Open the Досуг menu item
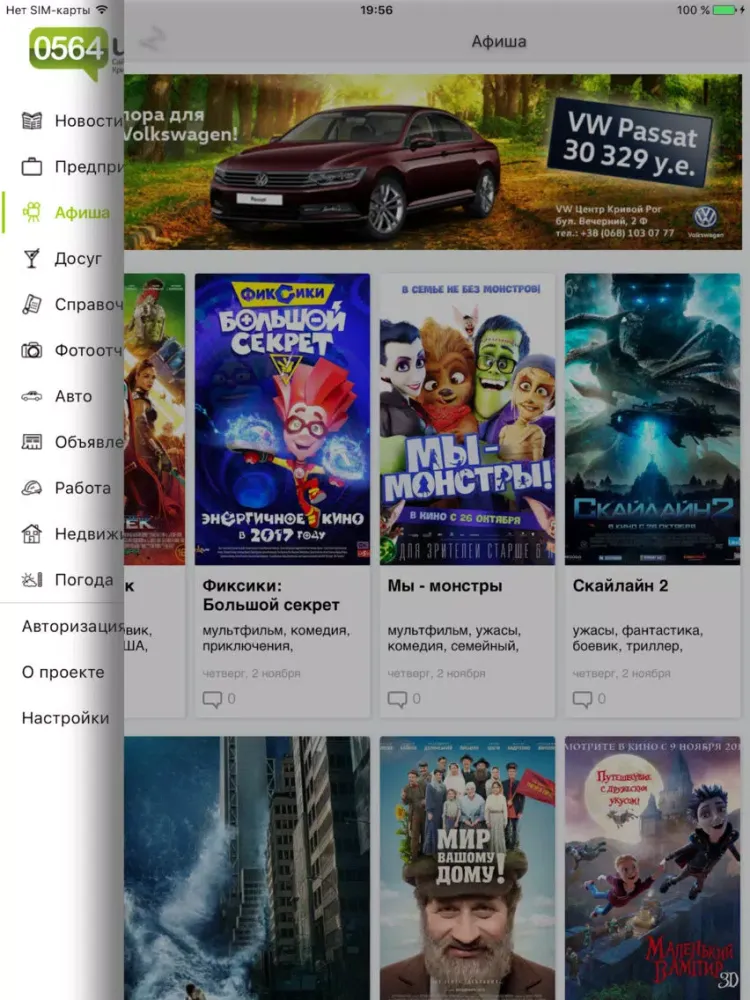This screenshot has height=1000, width=750. (62, 258)
